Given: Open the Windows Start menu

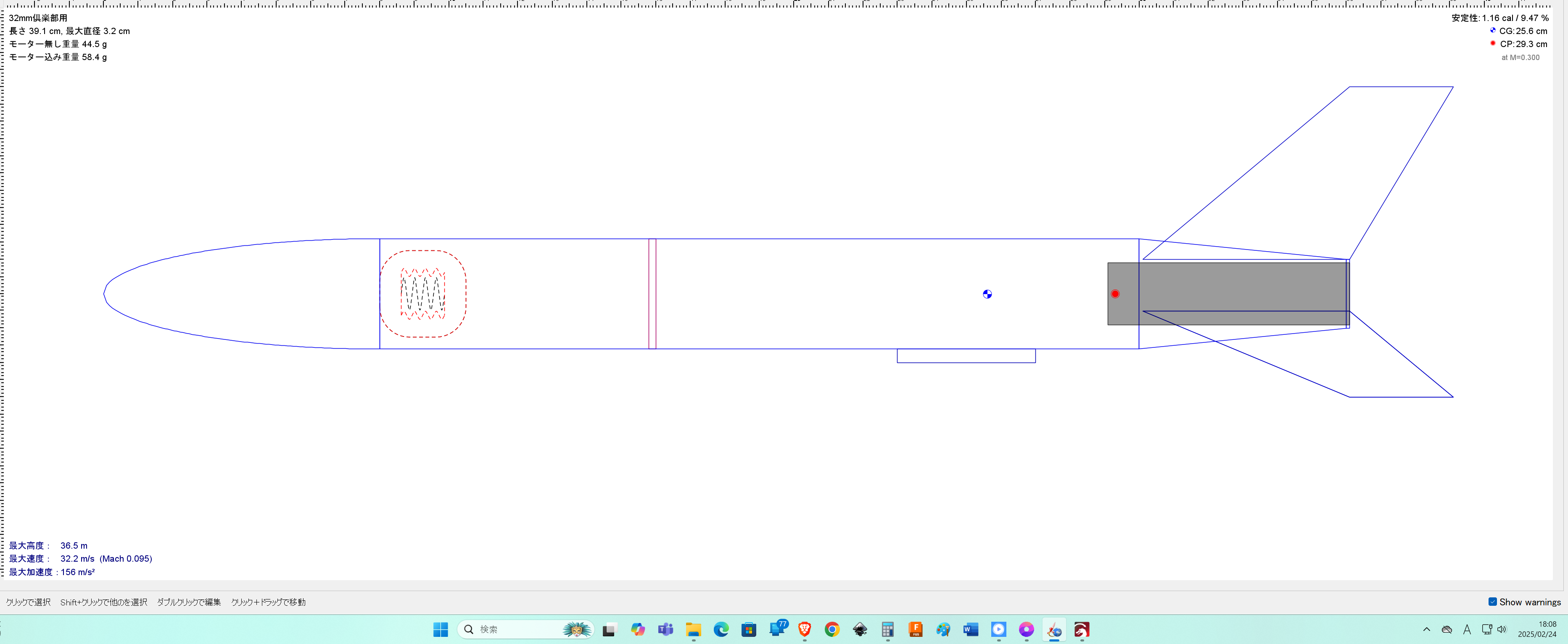Looking at the screenshot, I should click(x=440, y=629).
